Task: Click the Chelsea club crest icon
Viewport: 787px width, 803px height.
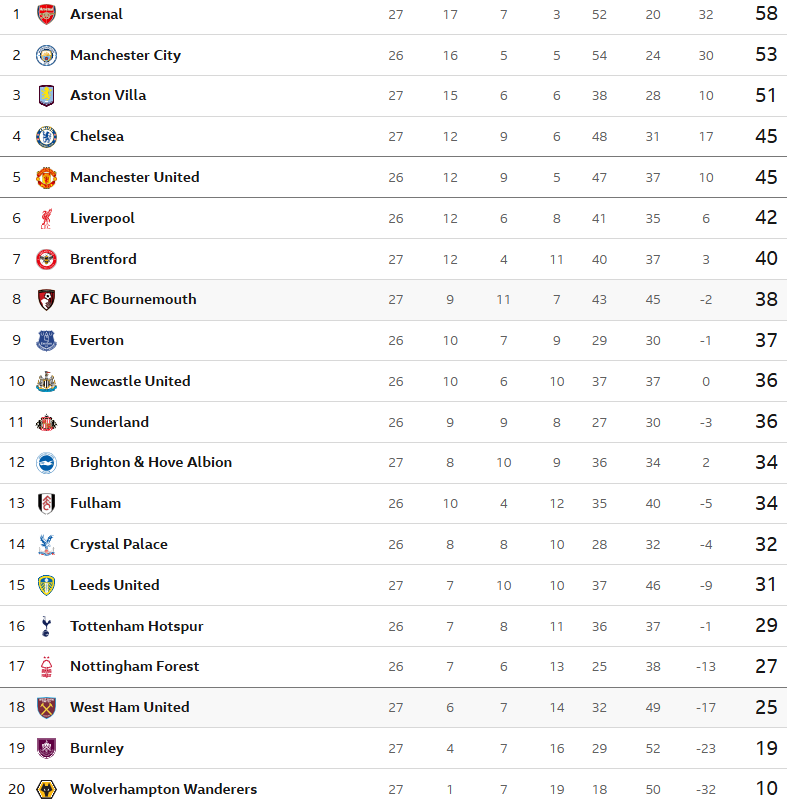Action: click(46, 137)
